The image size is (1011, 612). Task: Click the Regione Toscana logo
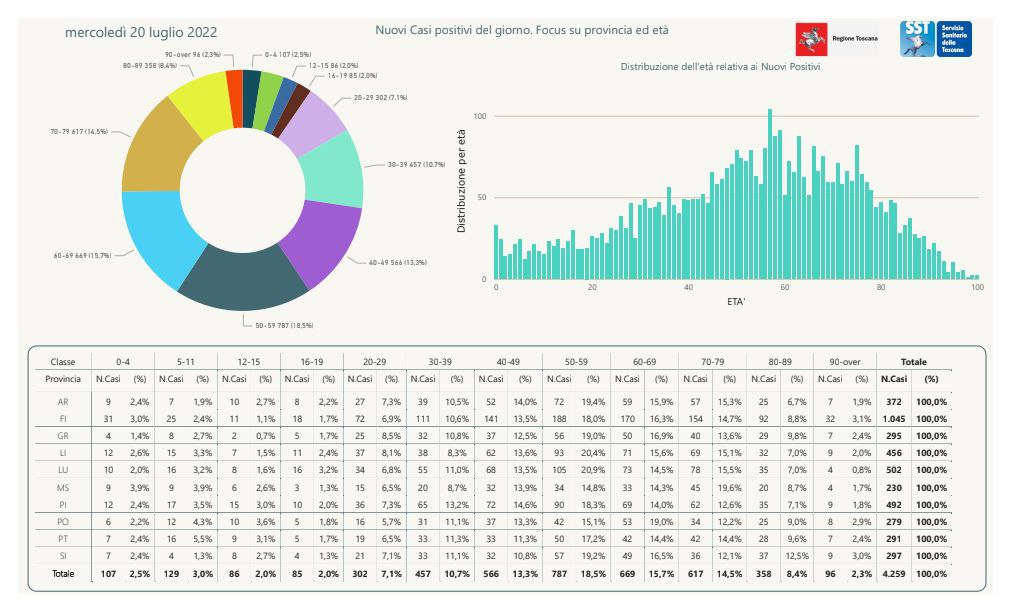(x=838, y=39)
